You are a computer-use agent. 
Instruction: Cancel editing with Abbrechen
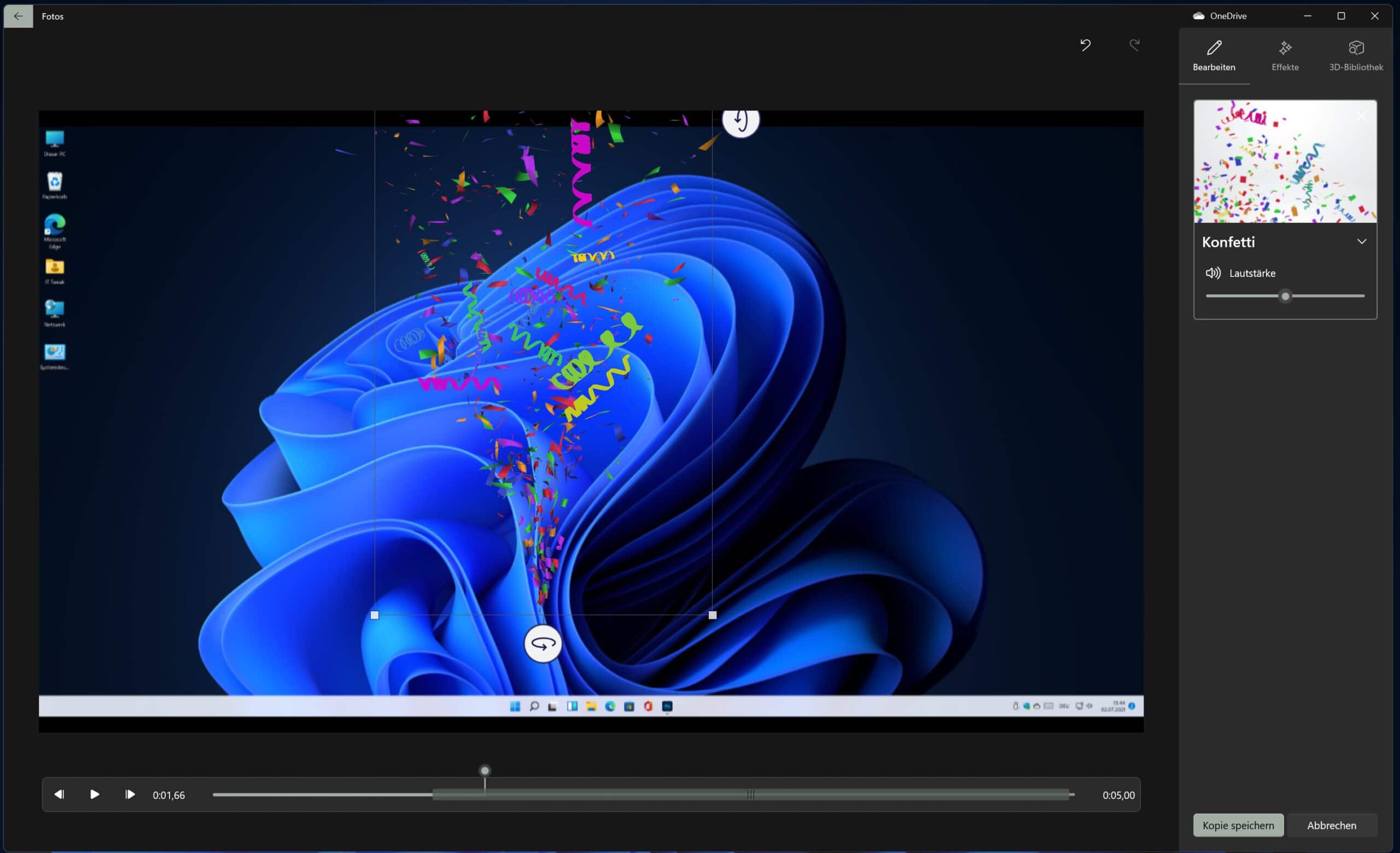pyautogui.click(x=1331, y=825)
